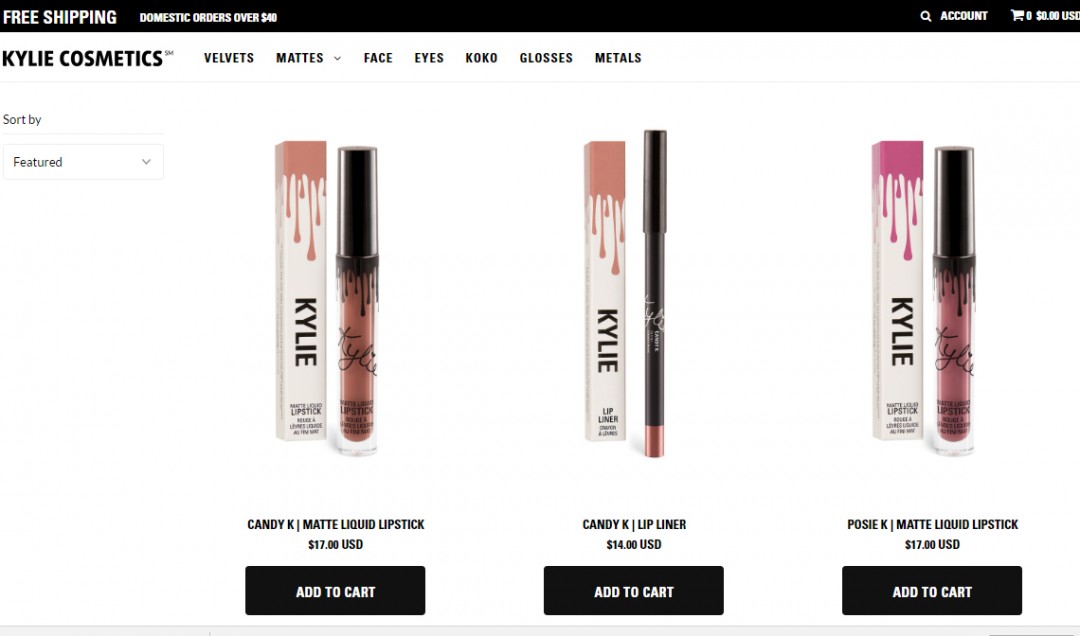This screenshot has width=1080, height=636.
Task: Add Candy K Matte Lipstick to cart
Action: tap(335, 591)
